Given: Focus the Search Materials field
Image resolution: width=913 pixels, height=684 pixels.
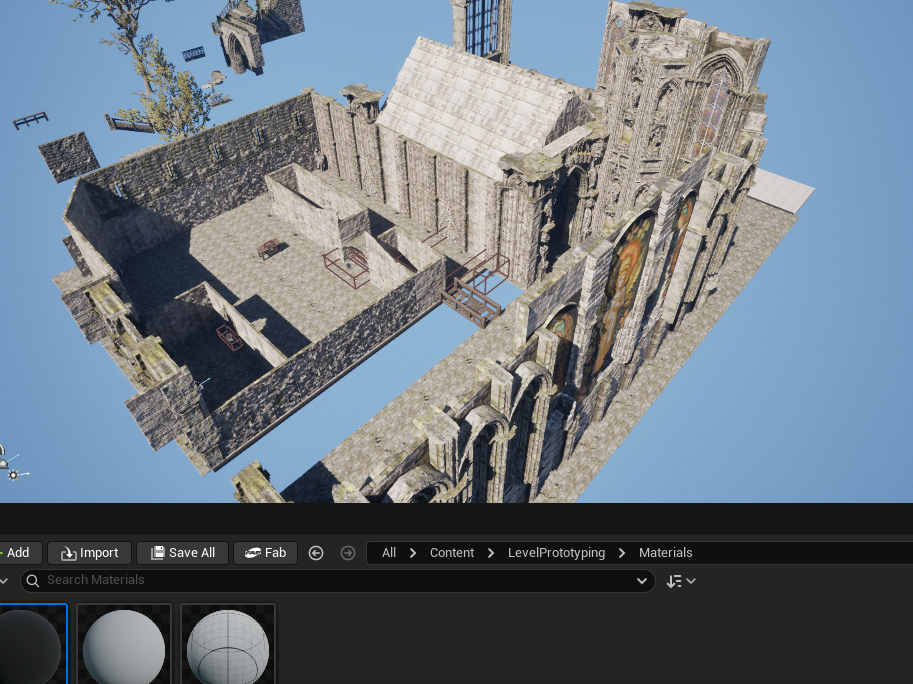Looking at the screenshot, I should point(330,580).
